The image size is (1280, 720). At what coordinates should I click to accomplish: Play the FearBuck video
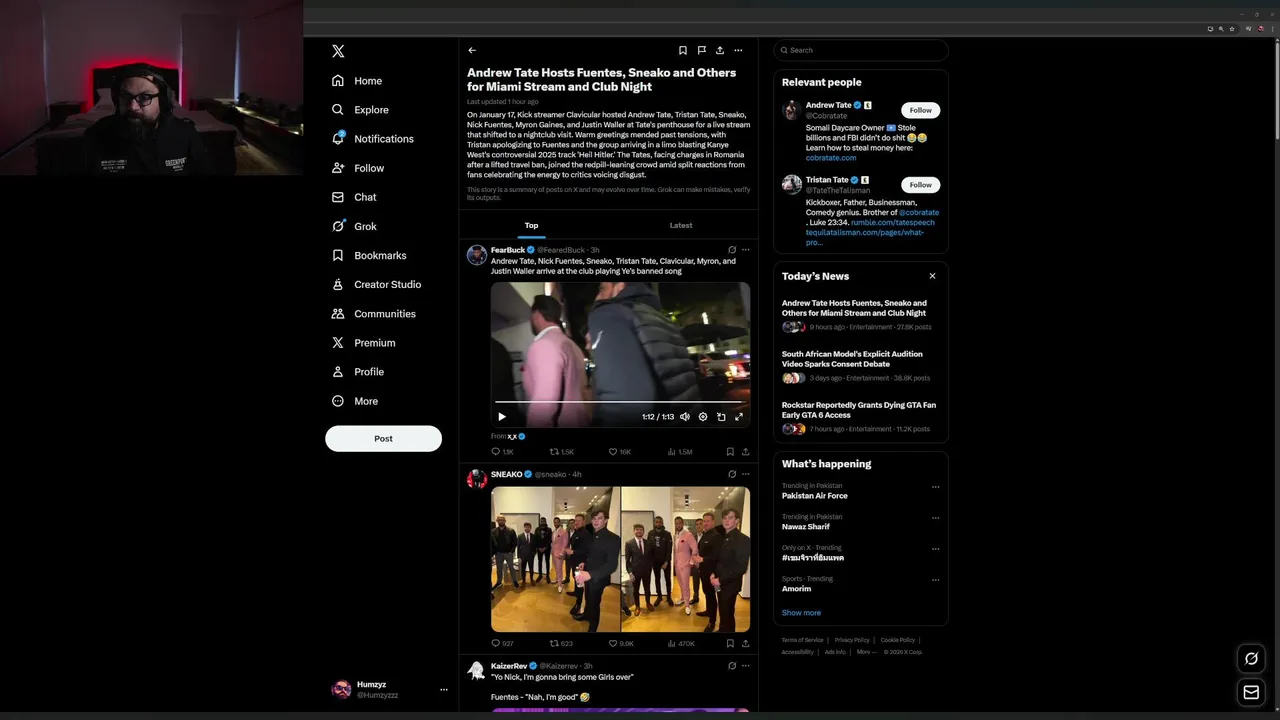click(x=502, y=416)
